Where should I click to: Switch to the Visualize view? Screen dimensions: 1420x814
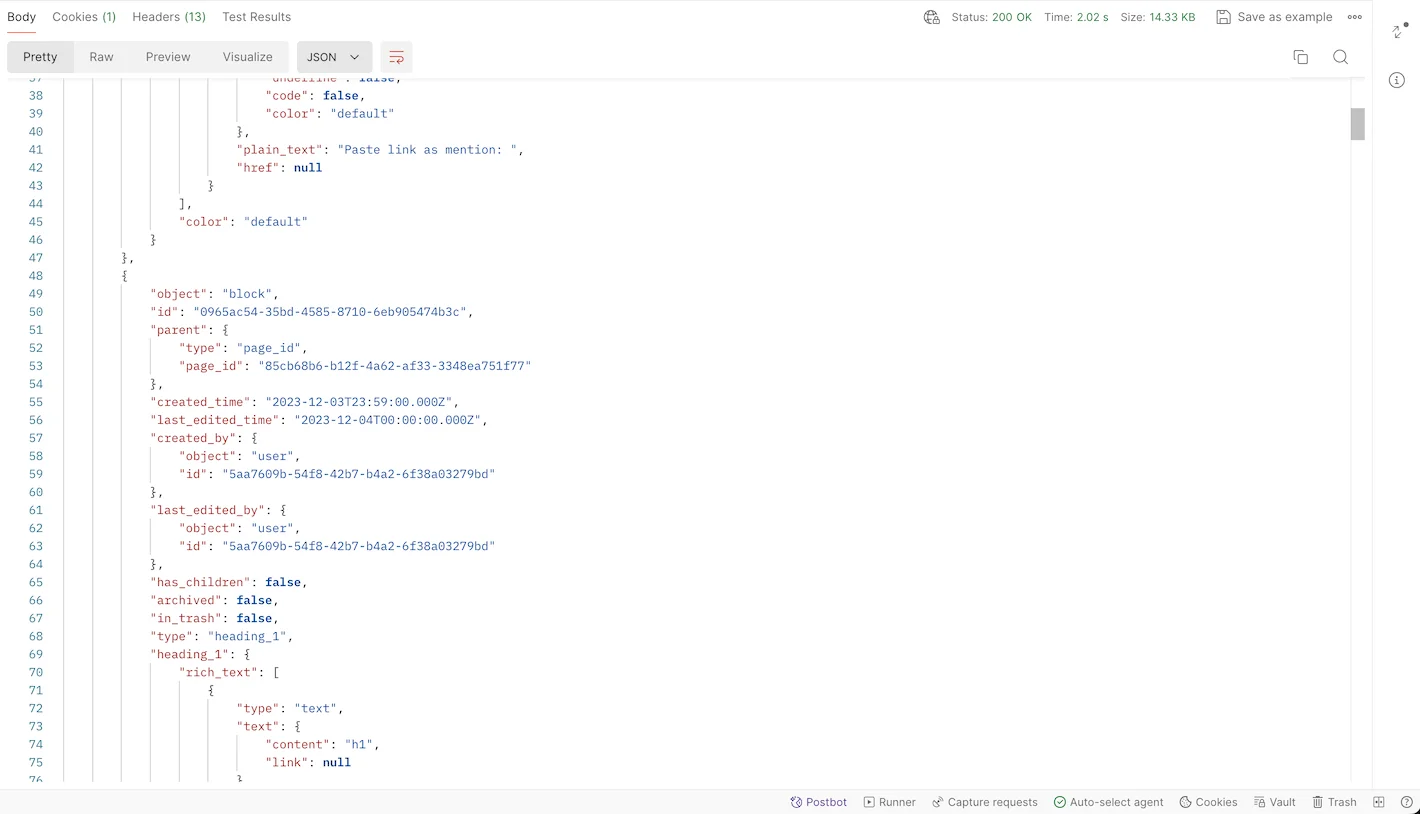click(247, 57)
